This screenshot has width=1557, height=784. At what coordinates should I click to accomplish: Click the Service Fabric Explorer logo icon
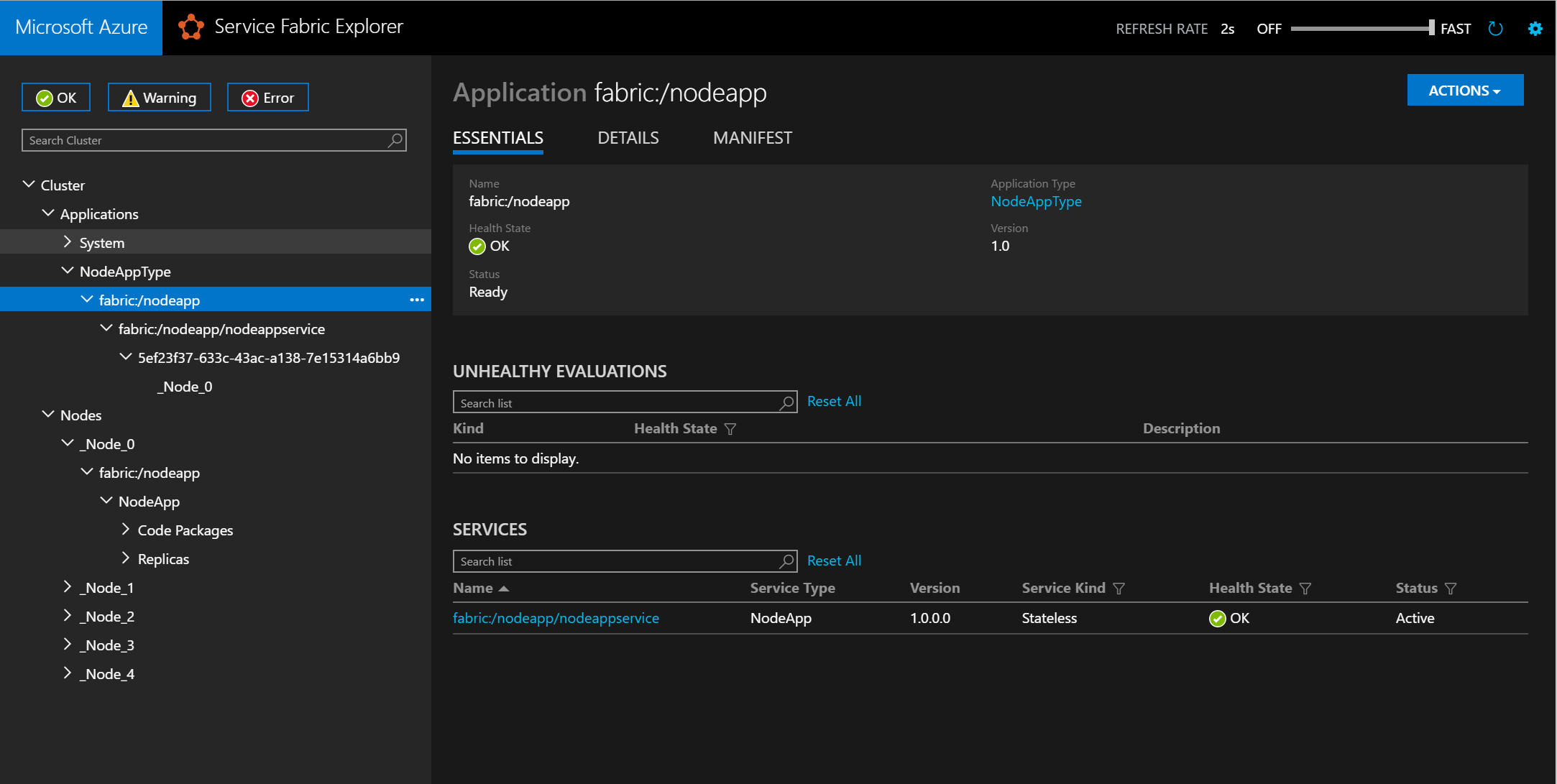[x=190, y=27]
